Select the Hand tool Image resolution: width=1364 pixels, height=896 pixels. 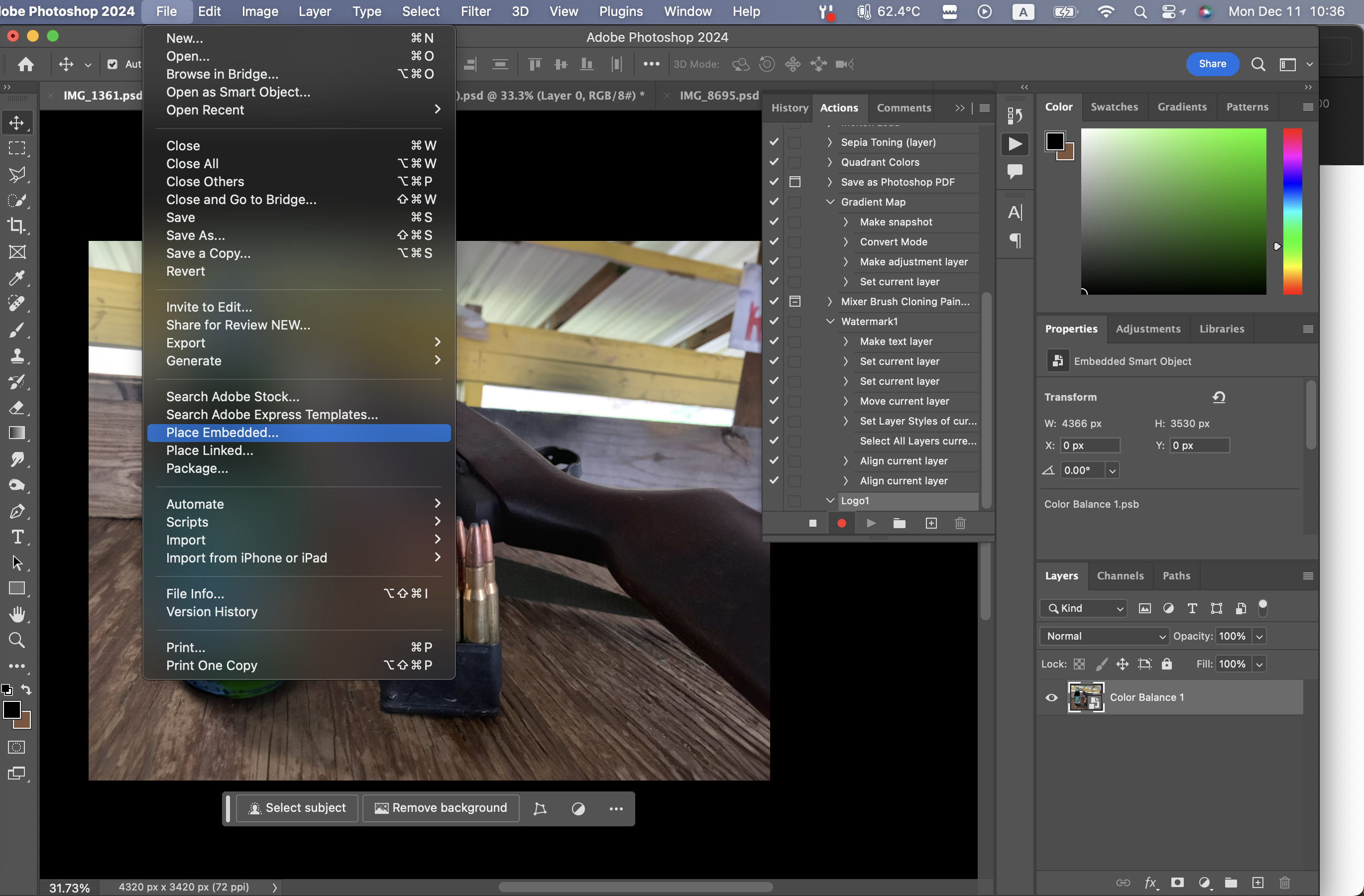click(17, 614)
